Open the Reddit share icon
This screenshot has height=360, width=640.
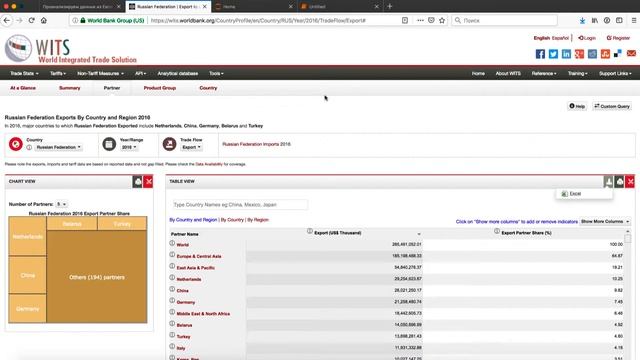coord(592,54)
